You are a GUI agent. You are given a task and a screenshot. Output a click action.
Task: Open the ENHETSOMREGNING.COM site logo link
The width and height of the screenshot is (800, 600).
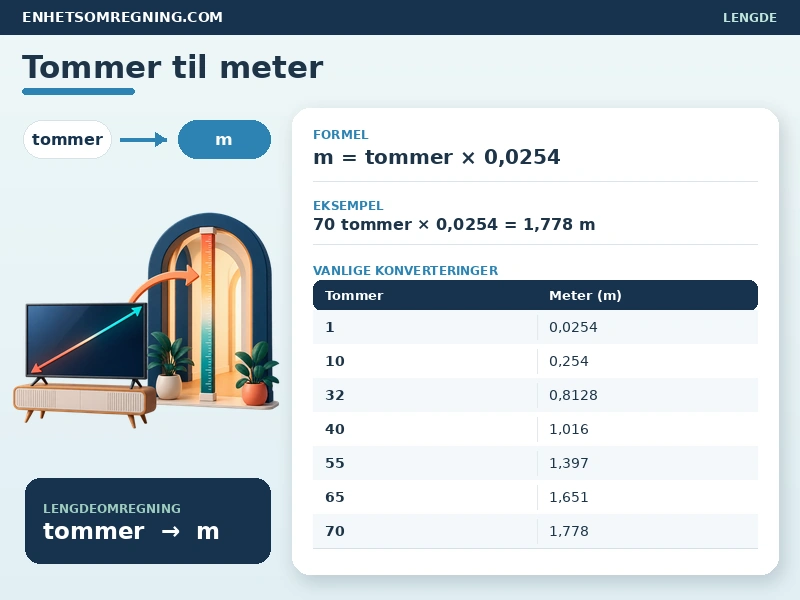[122, 17]
